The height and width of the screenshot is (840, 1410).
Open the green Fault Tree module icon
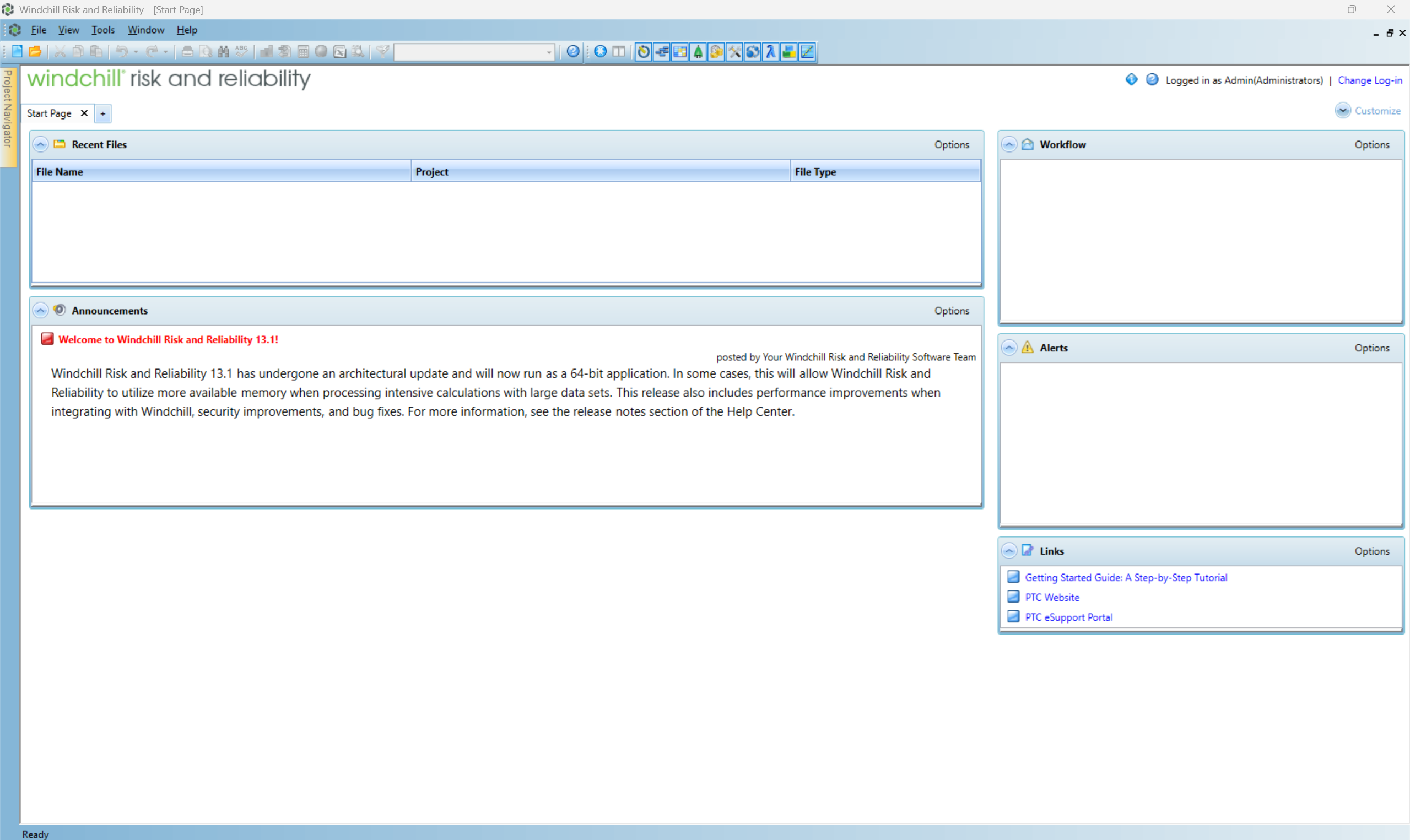(x=698, y=52)
